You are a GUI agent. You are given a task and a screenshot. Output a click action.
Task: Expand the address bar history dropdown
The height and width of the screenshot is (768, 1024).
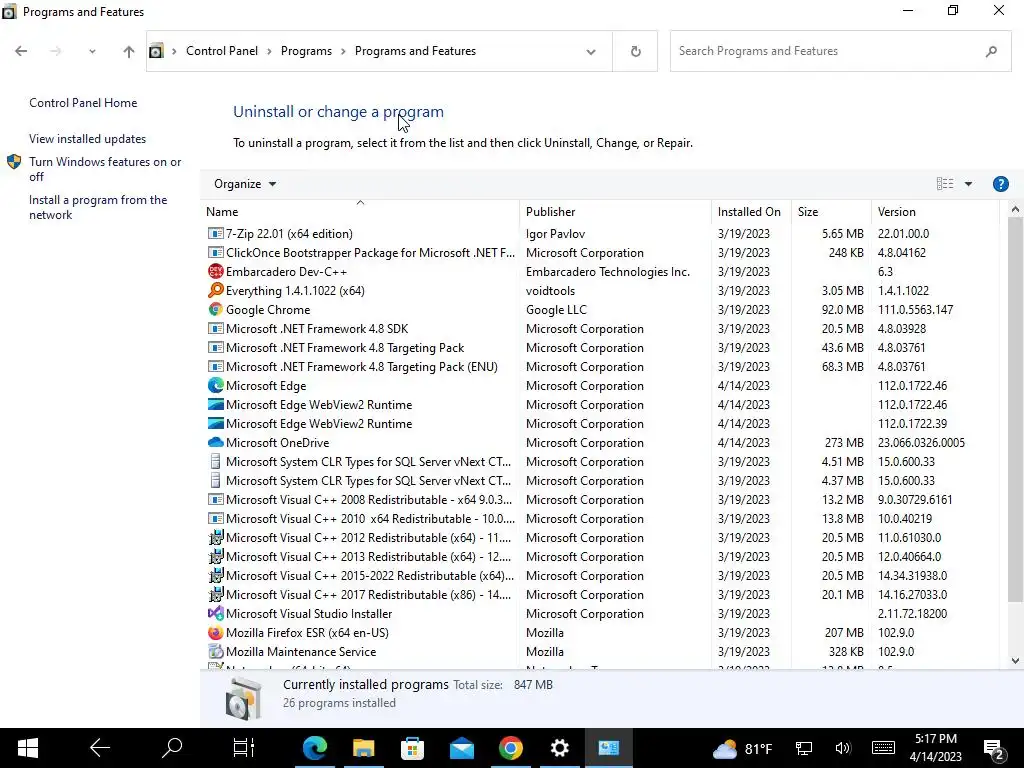tap(590, 52)
